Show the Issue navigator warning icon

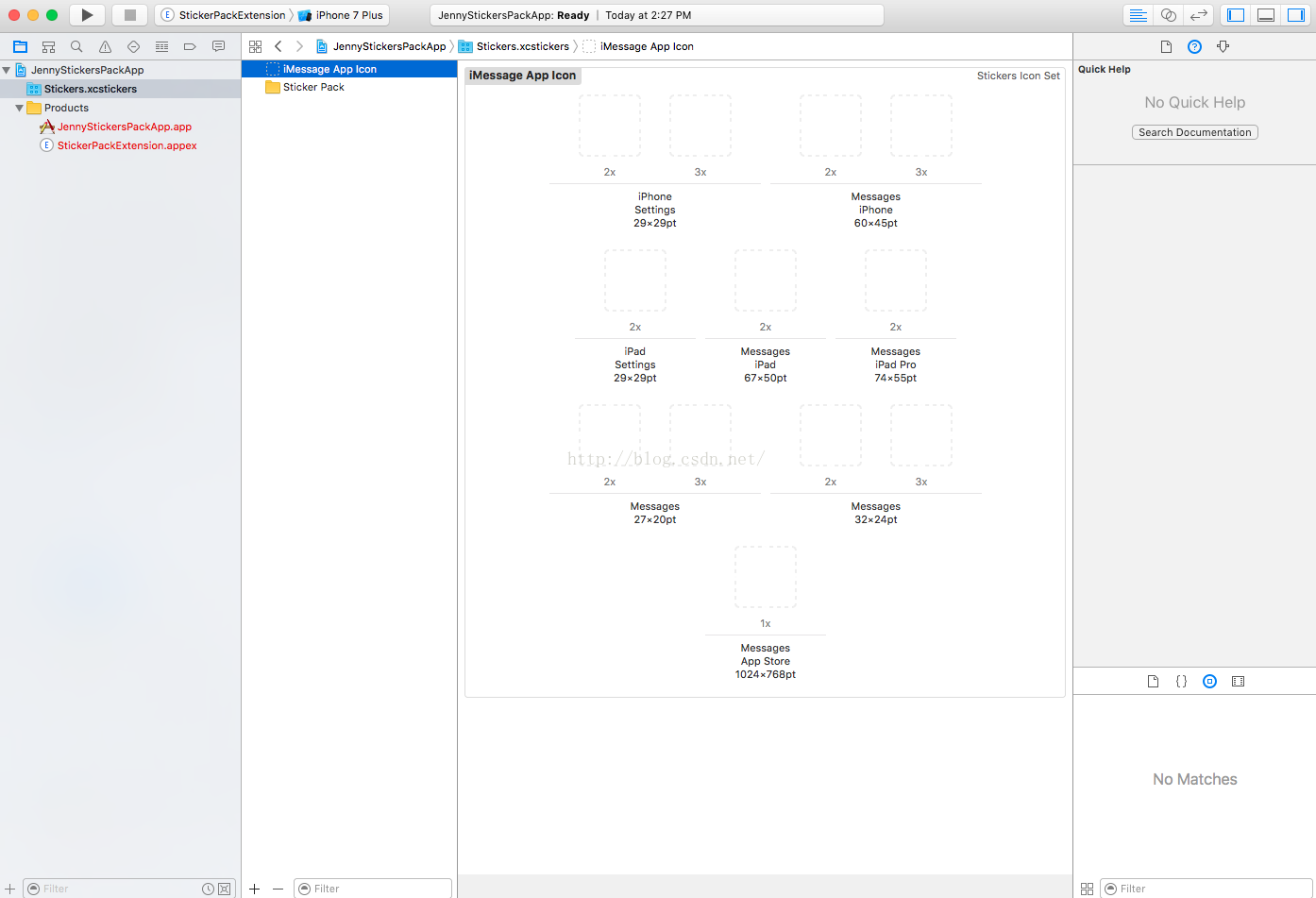pyautogui.click(x=105, y=46)
